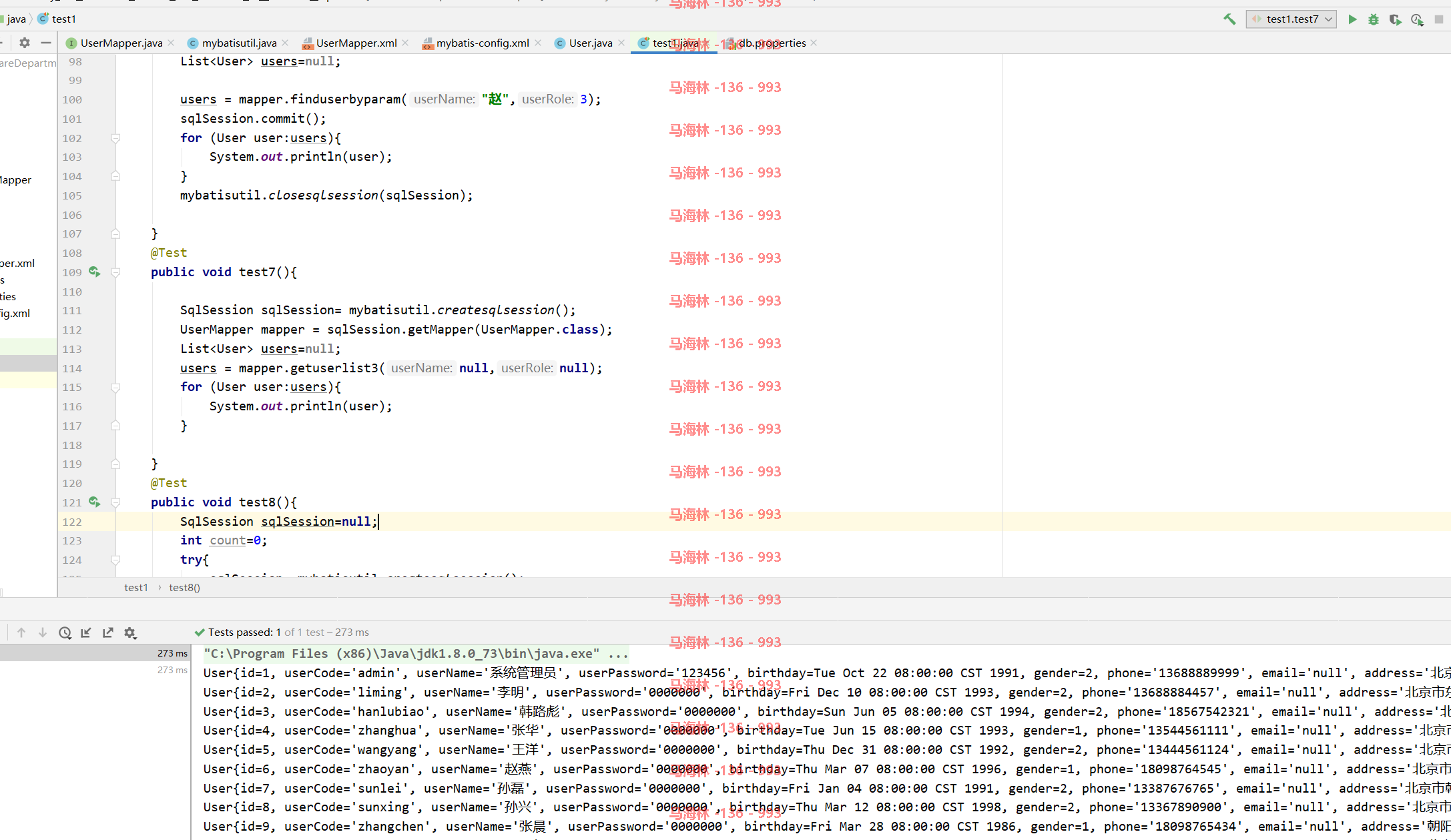Select the 273 ms root test result row

coord(95,653)
